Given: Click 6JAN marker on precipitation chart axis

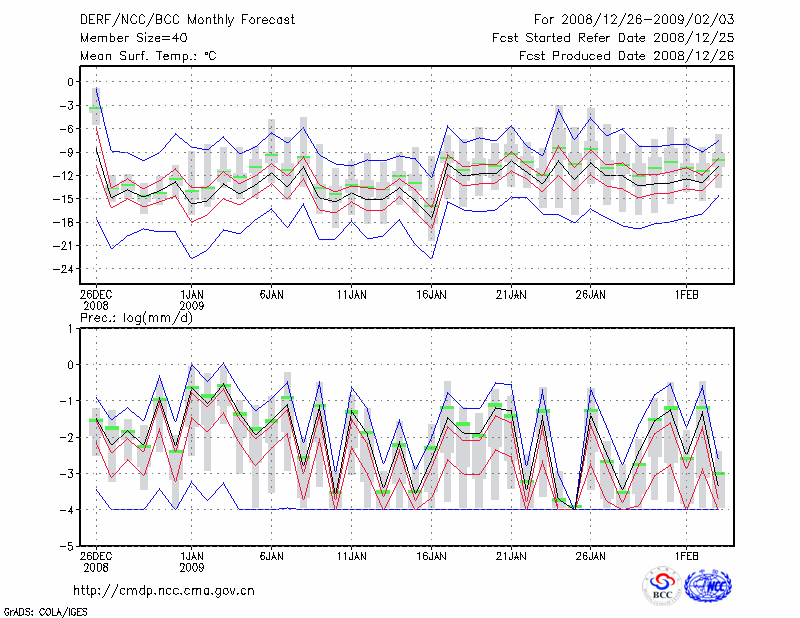Looking at the screenshot, I should coord(271,554).
